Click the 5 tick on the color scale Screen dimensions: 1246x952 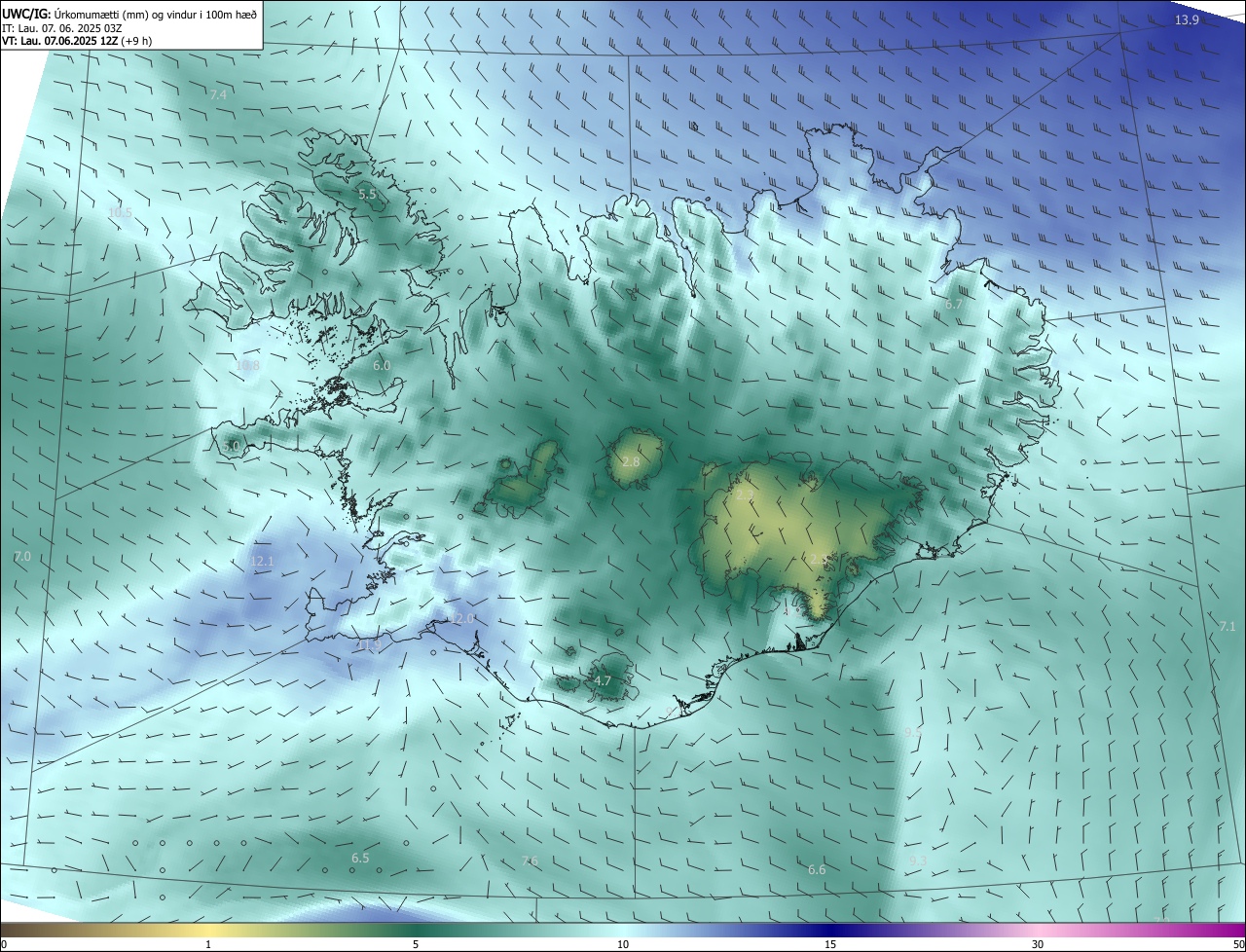click(416, 944)
